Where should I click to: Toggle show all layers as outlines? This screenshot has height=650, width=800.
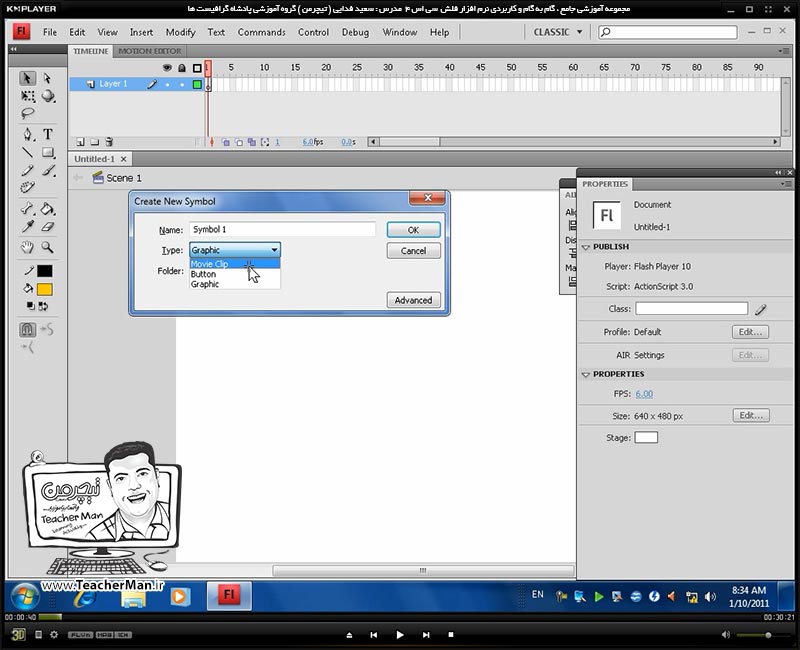click(197, 68)
